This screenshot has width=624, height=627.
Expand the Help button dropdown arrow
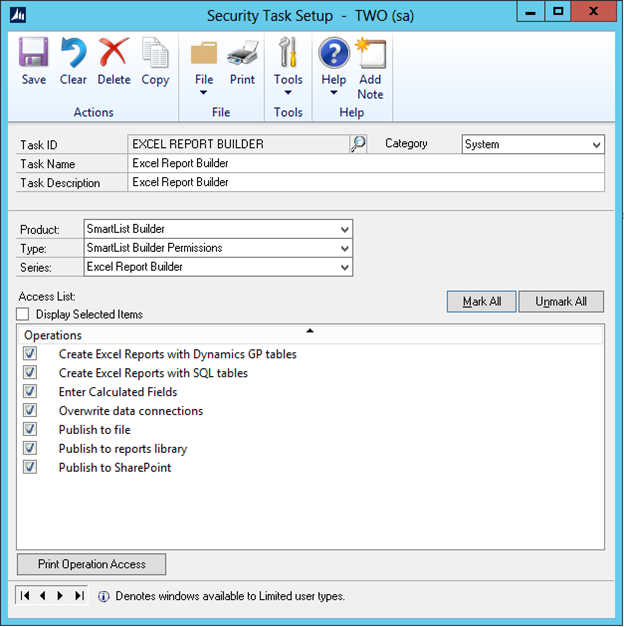click(x=334, y=92)
